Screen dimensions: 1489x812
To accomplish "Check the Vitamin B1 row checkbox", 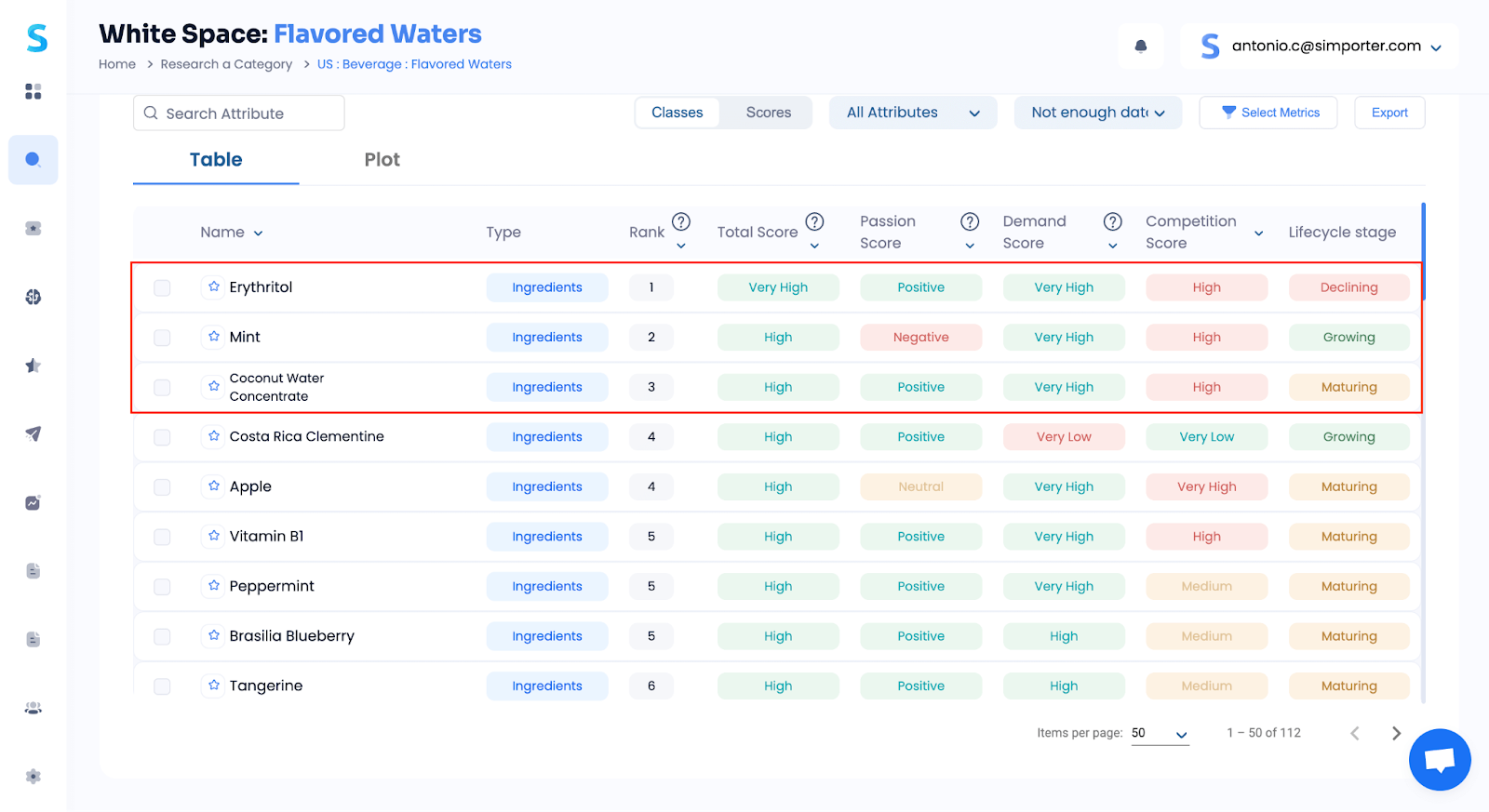I will [162, 537].
